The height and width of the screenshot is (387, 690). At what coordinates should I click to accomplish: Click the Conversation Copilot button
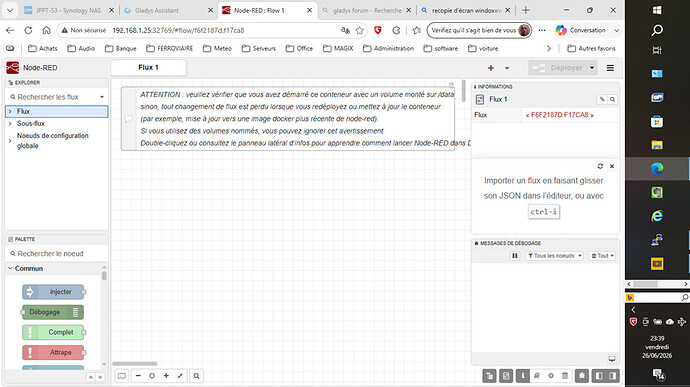point(582,30)
